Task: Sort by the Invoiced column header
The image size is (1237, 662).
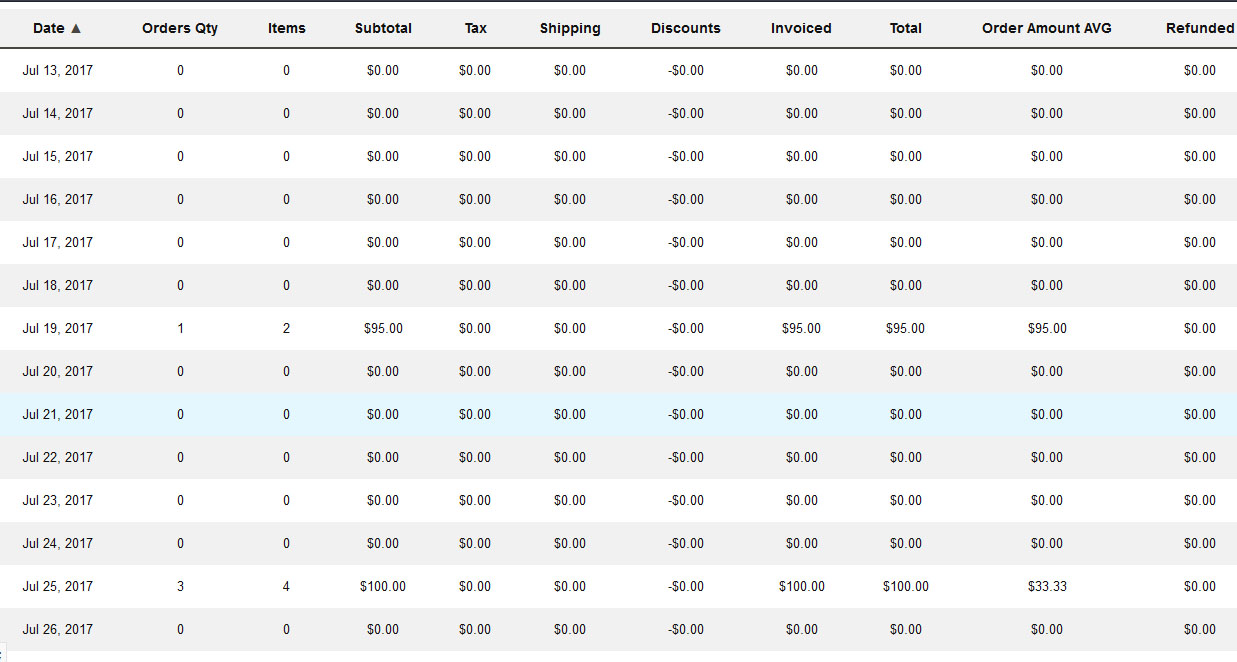Action: click(801, 28)
